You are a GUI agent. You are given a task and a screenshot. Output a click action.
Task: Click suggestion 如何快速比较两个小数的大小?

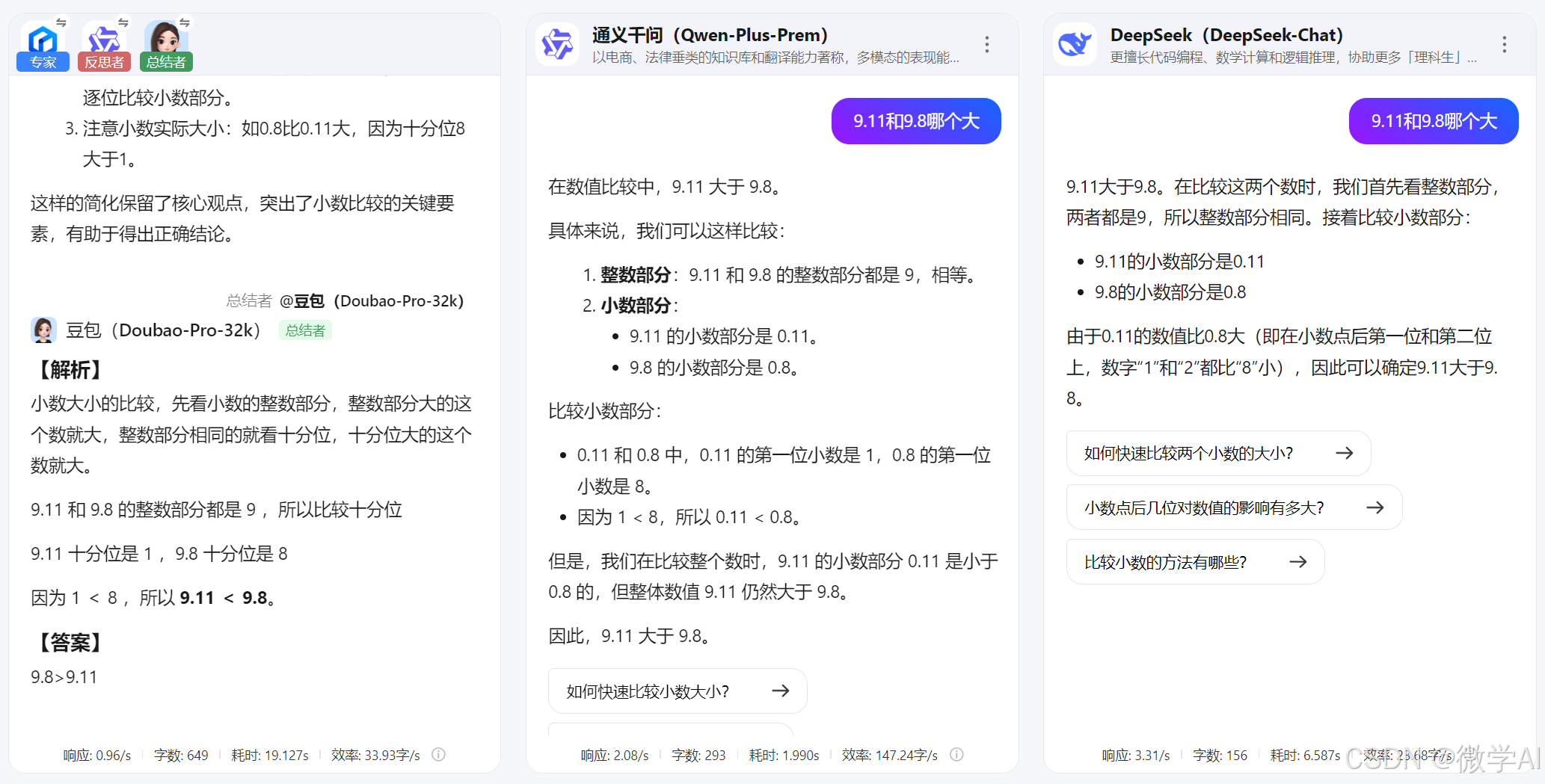(x=1218, y=453)
